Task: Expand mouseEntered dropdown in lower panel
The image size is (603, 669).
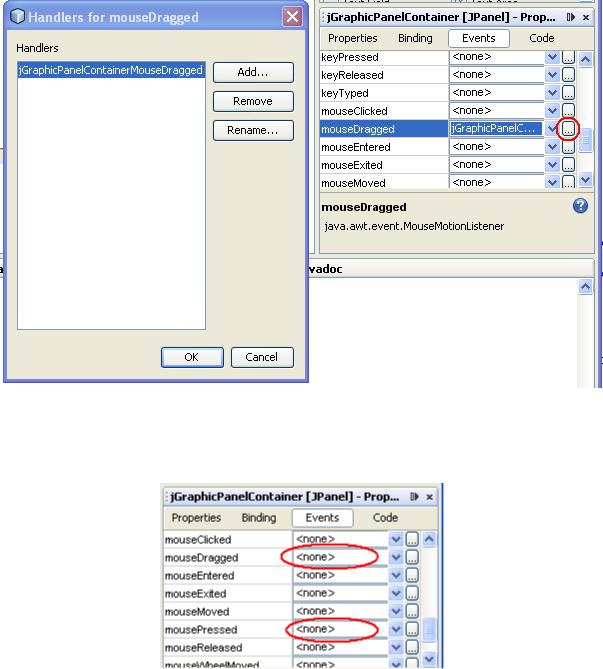Action: (396, 575)
